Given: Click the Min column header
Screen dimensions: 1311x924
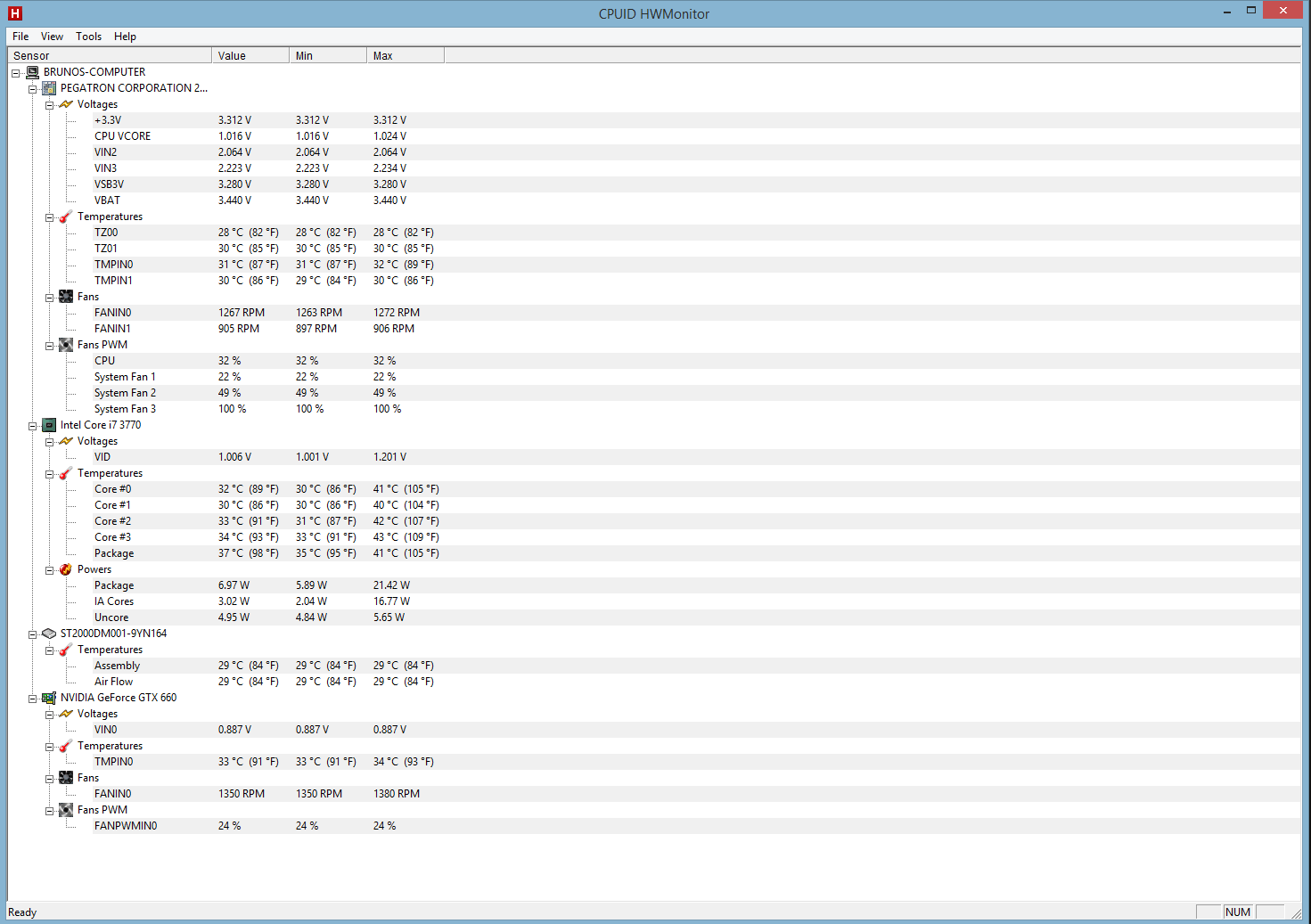Looking at the screenshot, I should (x=328, y=55).
